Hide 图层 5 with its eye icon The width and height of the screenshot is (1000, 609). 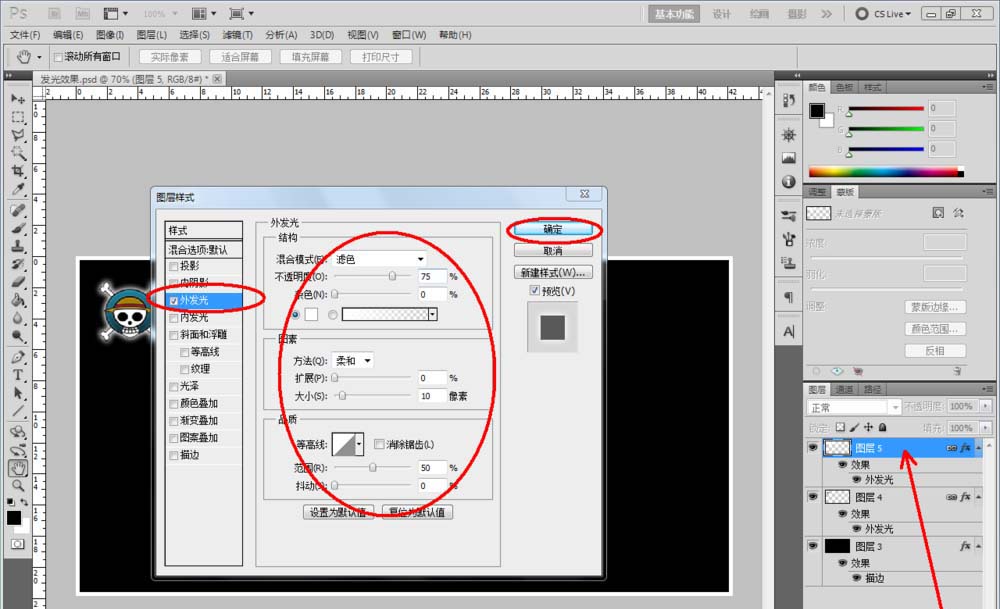click(812, 448)
